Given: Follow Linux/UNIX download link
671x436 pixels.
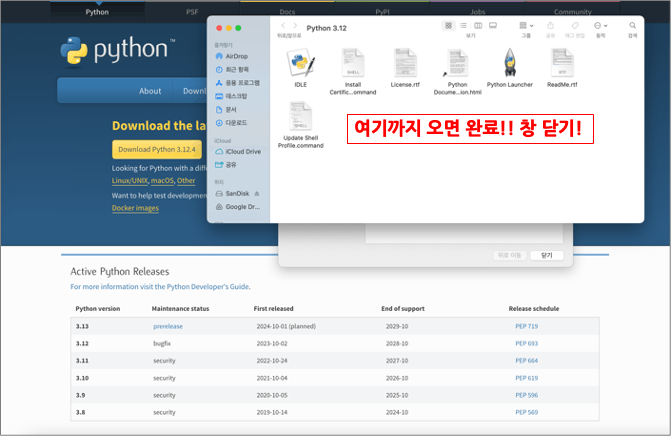Looking at the screenshot, I should [130, 181].
